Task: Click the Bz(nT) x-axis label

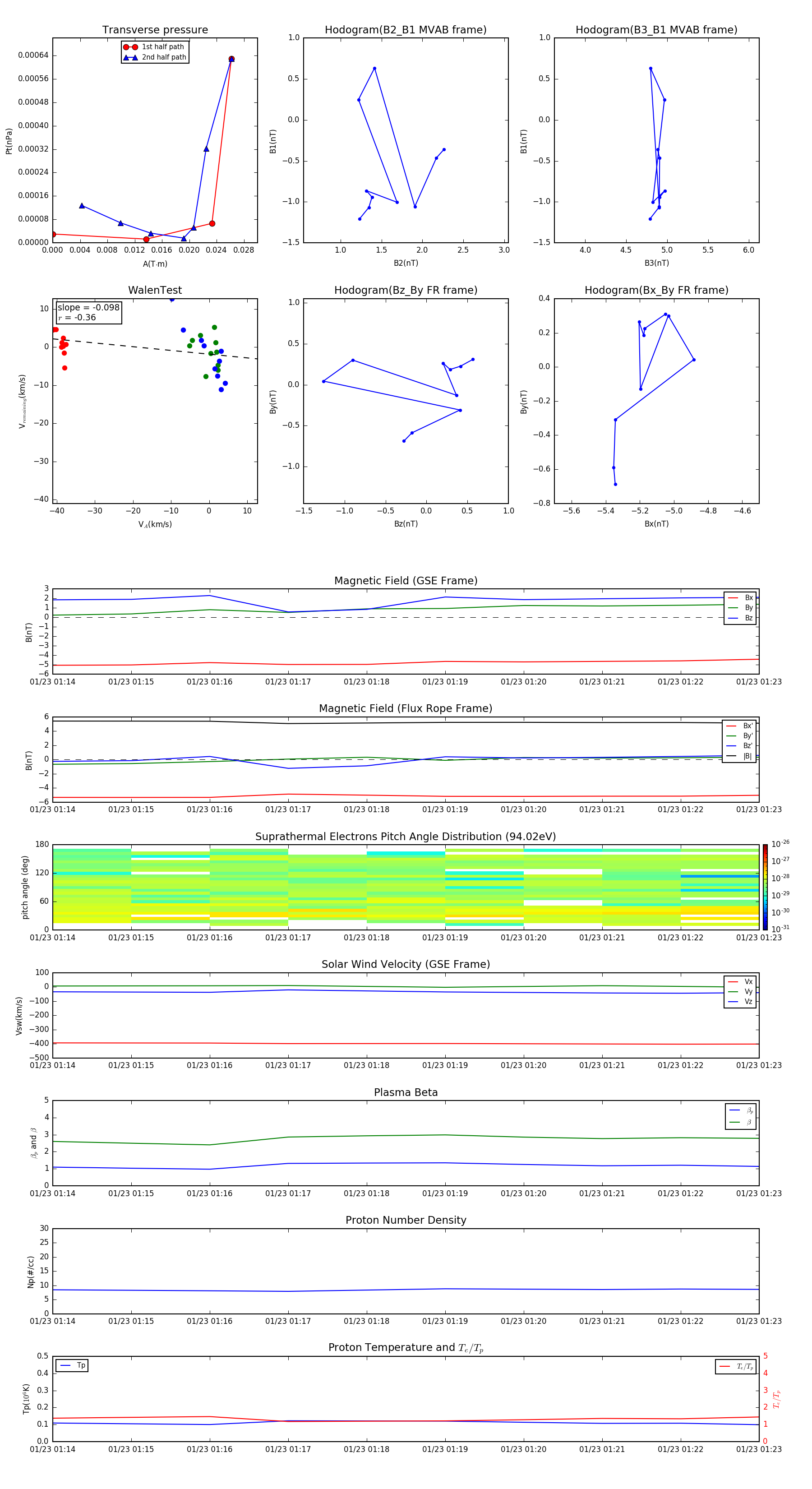Action: (x=406, y=524)
